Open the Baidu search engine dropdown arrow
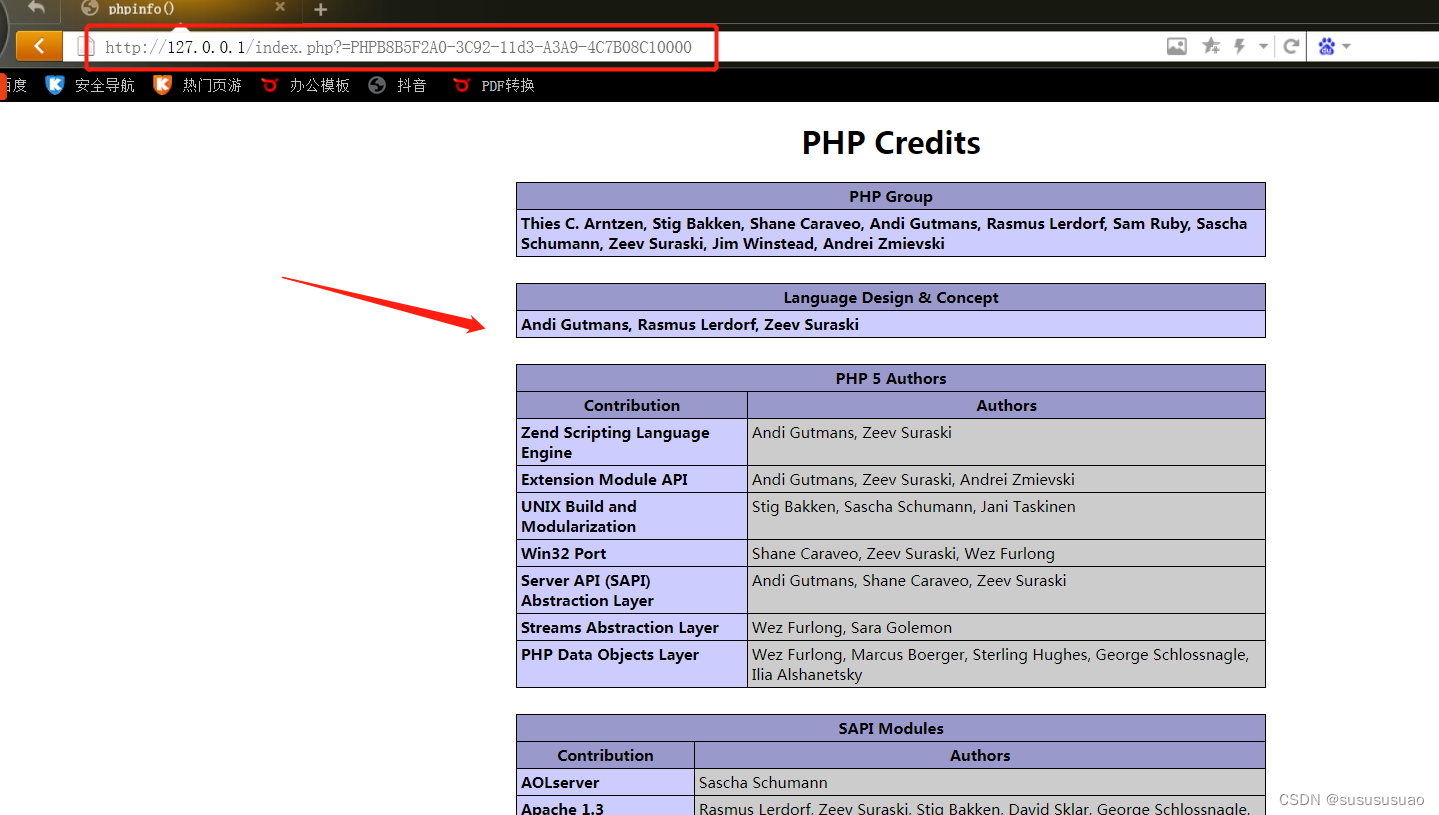1439x815 pixels. point(1344,46)
